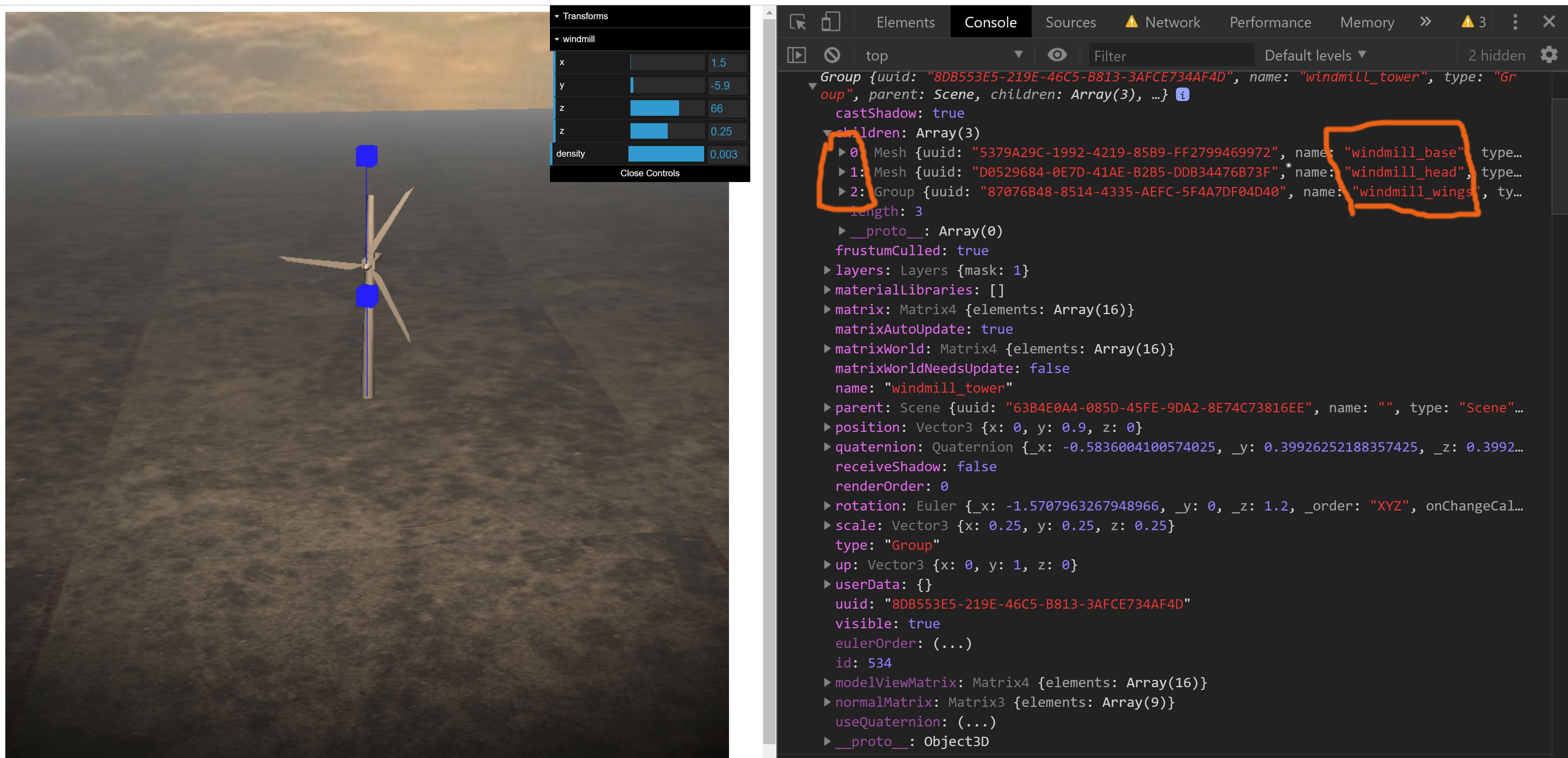Switch to the Elements tab
Image resolution: width=1568 pixels, height=758 pixels.
point(905,22)
